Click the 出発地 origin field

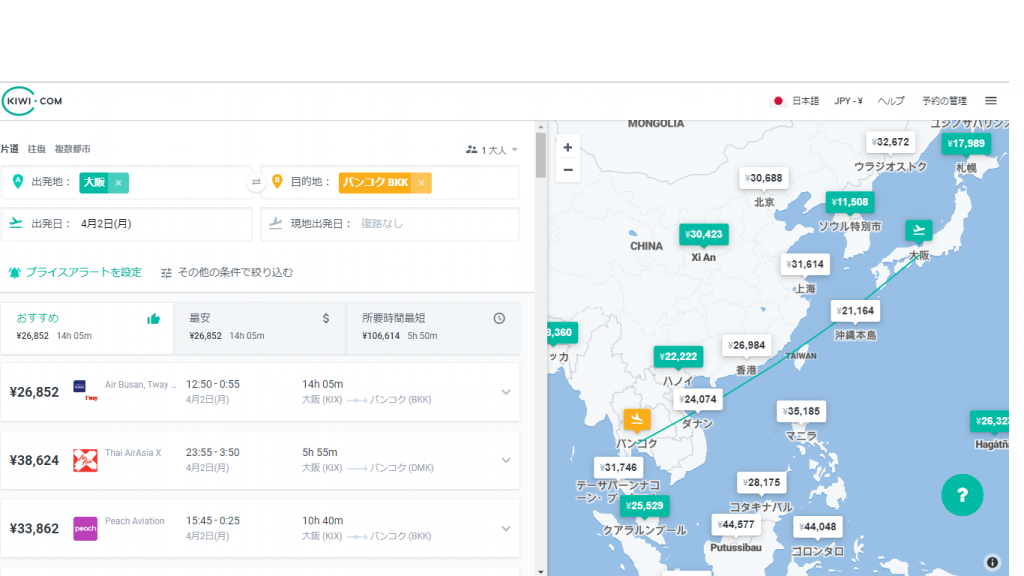click(127, 182)
